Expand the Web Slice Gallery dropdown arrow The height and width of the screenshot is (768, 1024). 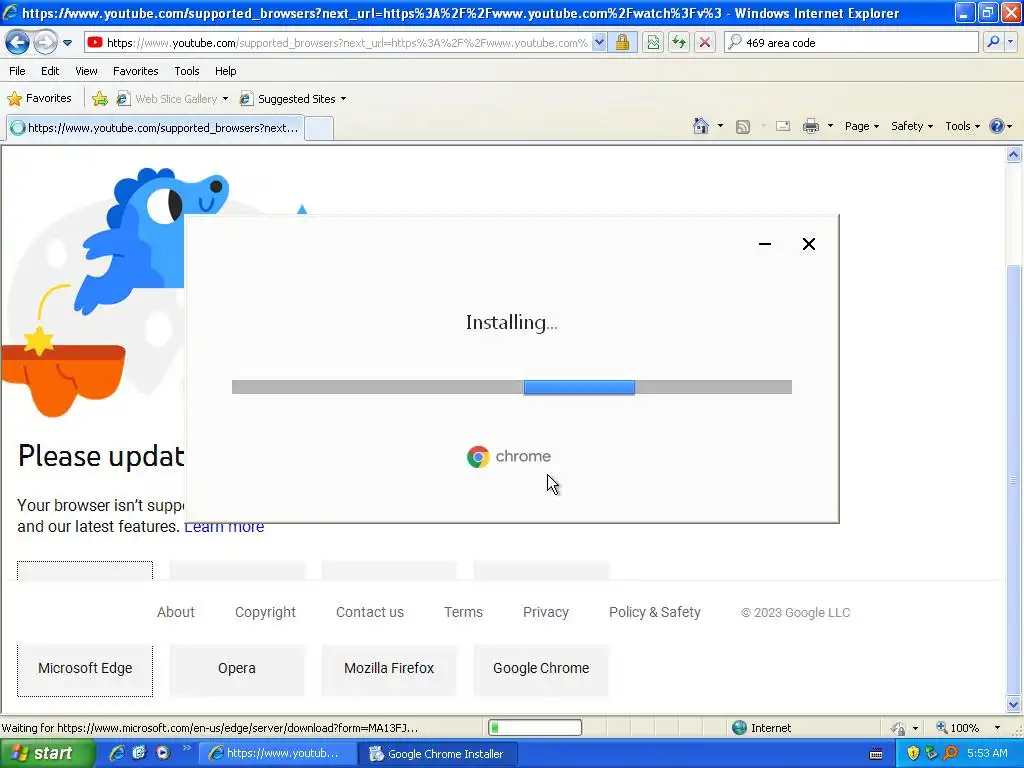click(x=225, y=99)
